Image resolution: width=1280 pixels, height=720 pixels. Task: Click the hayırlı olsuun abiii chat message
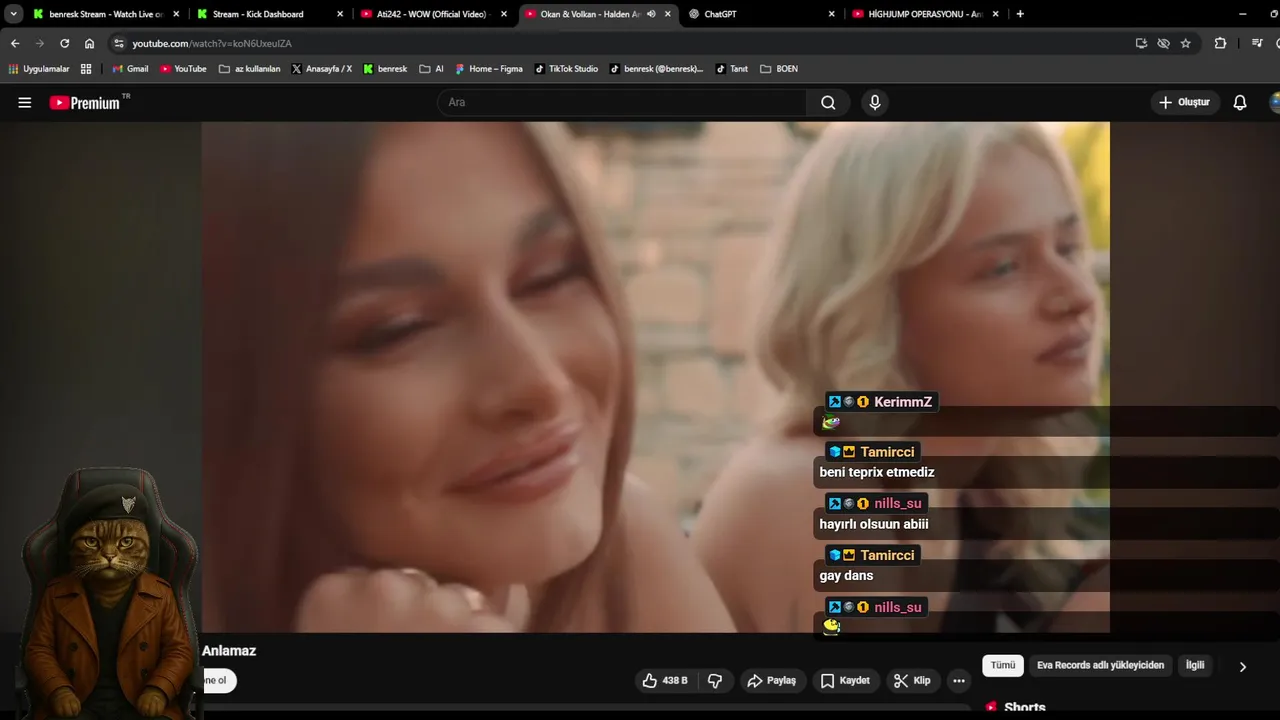pyautogui.click(x=874, y=524)
